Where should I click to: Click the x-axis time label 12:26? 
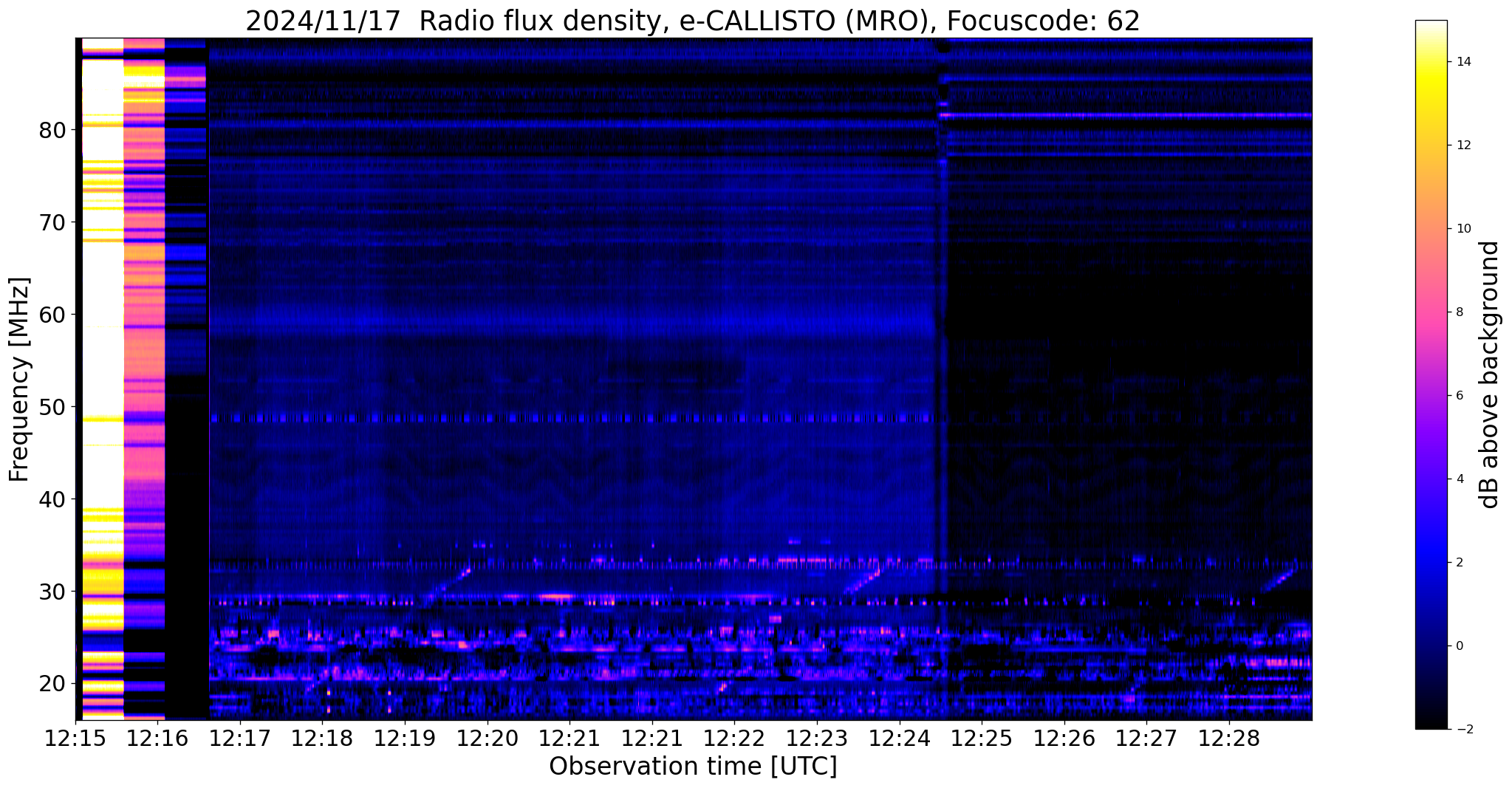pos(1064,739)
